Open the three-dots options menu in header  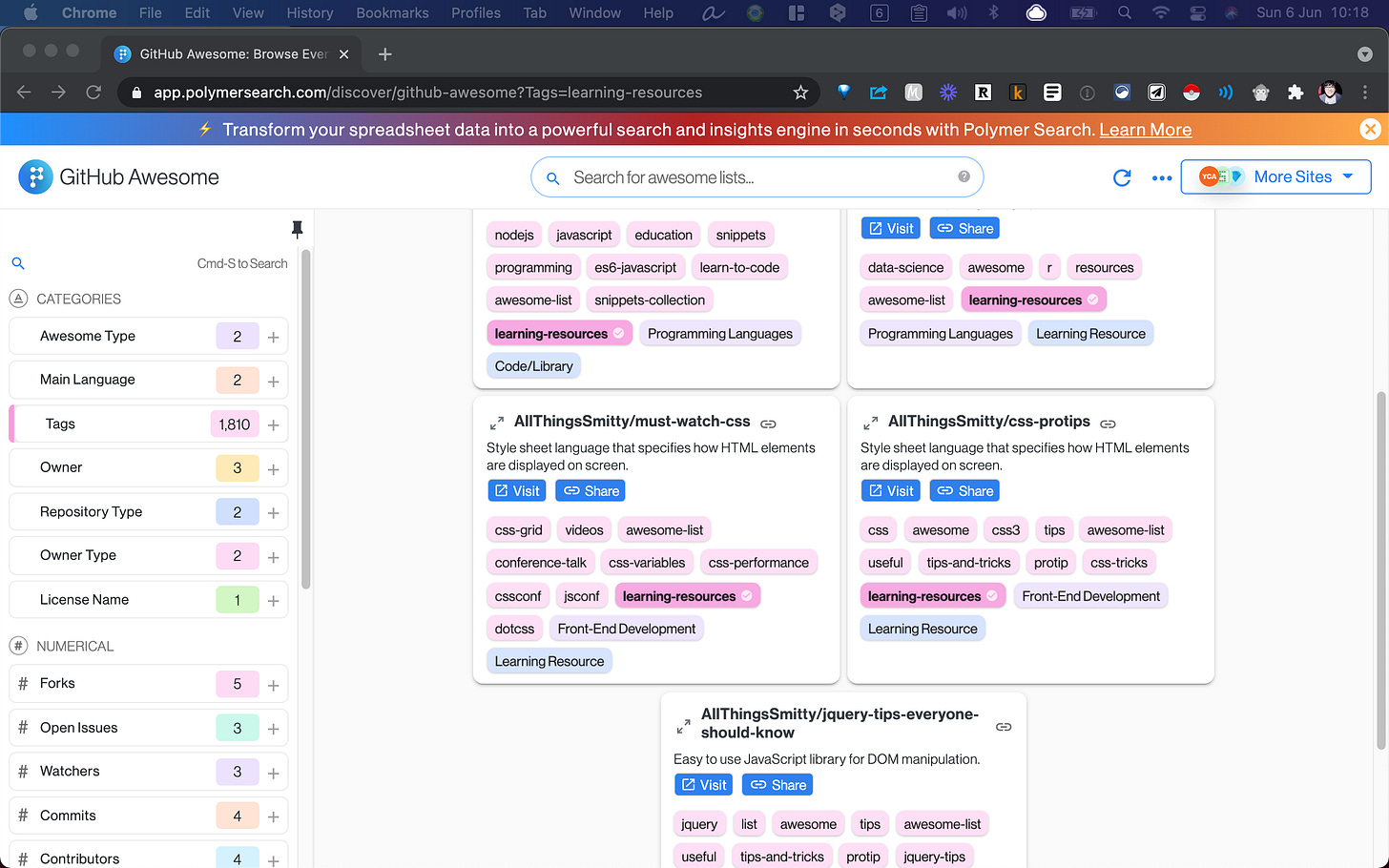tap(1162, 177)
